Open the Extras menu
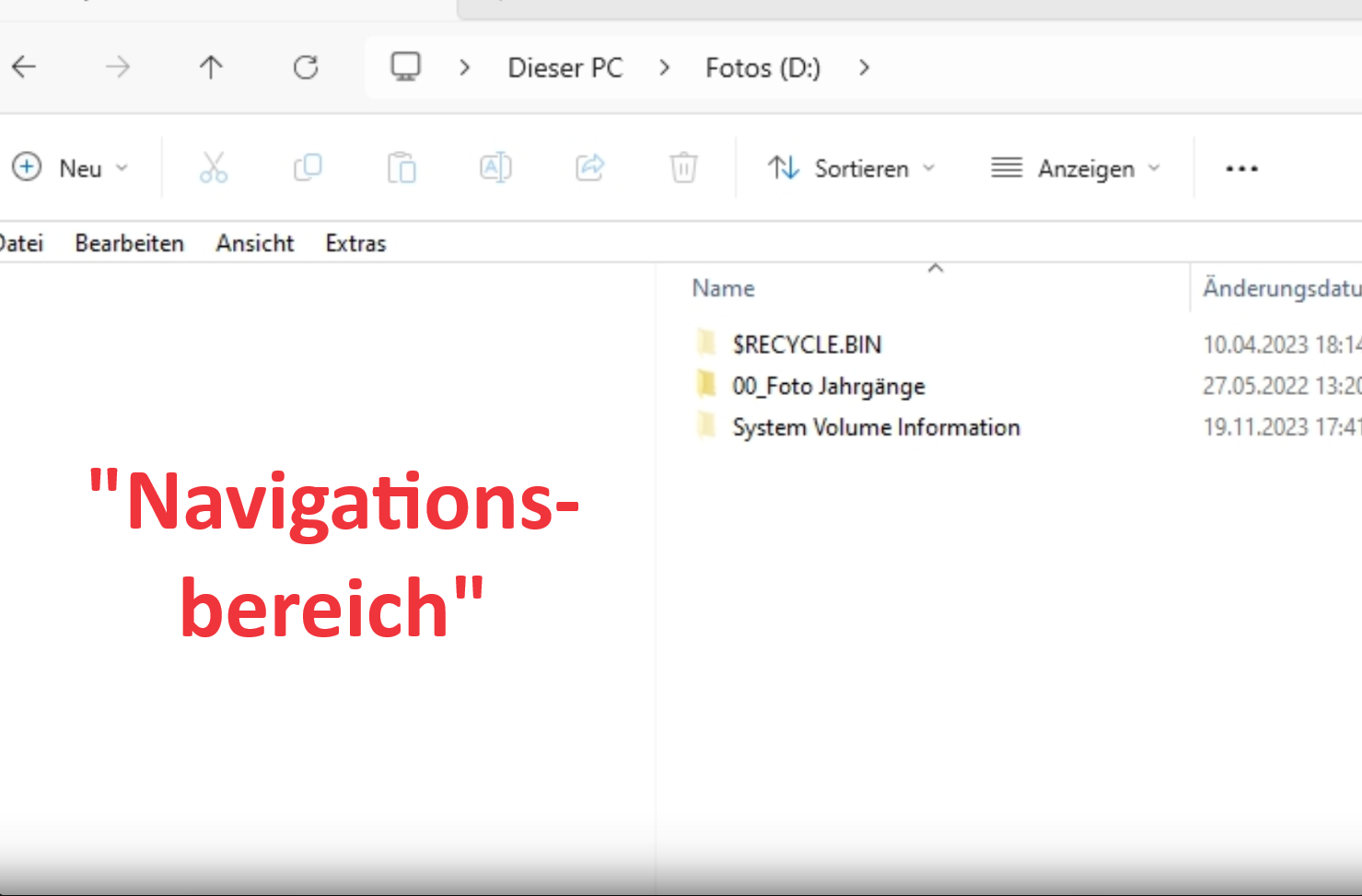 tap(355, 243)
